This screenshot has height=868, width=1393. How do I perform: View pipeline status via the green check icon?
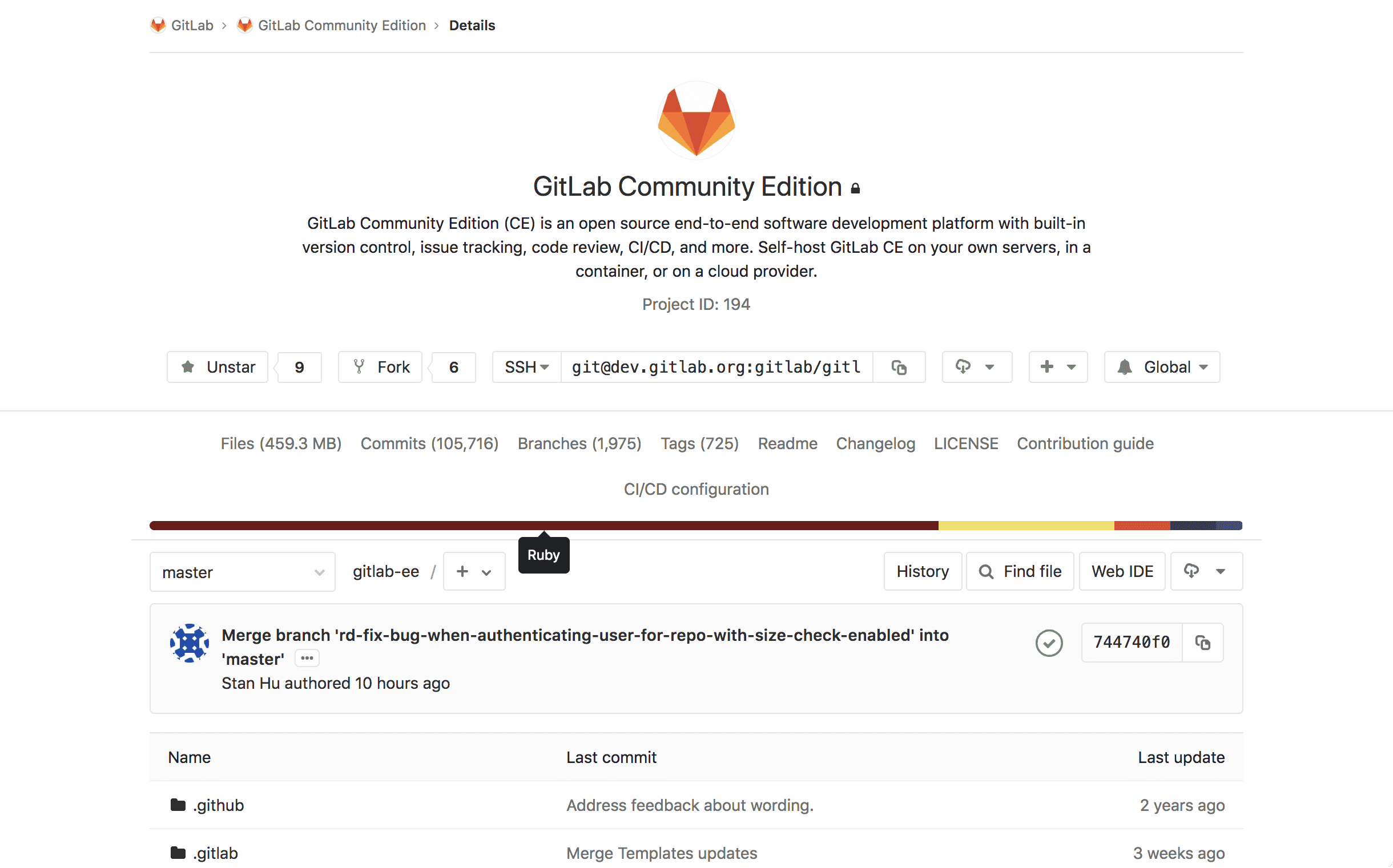(1049, 643)
